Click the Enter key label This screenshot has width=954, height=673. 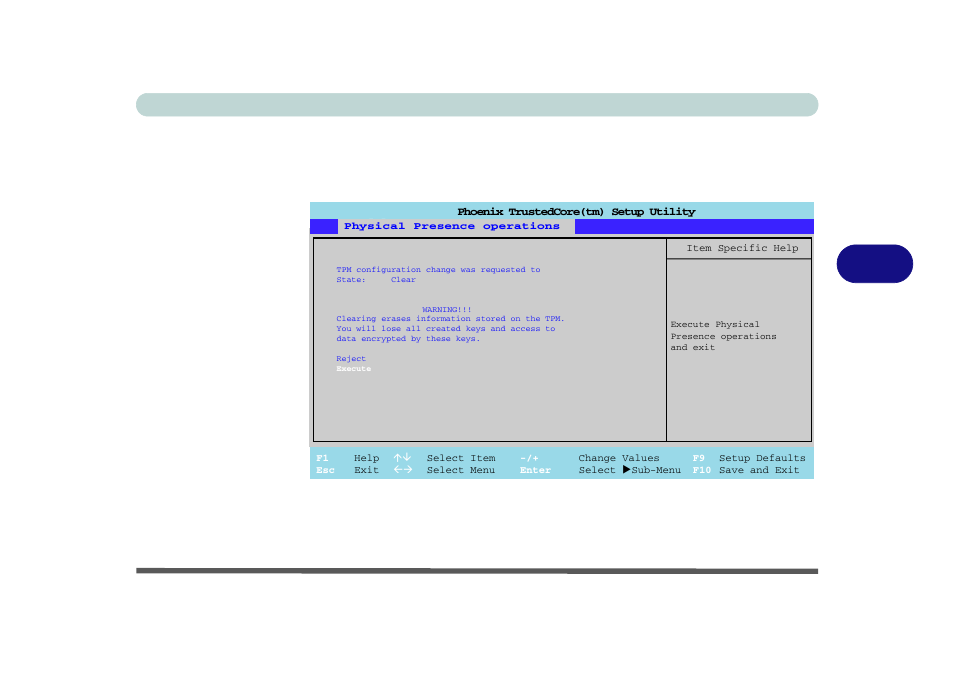(x=535, y=470)
